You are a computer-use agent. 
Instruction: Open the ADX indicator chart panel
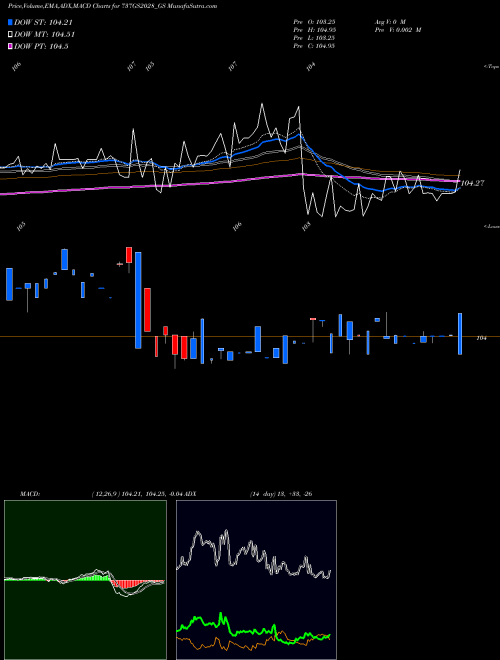(x=256, y=580)
